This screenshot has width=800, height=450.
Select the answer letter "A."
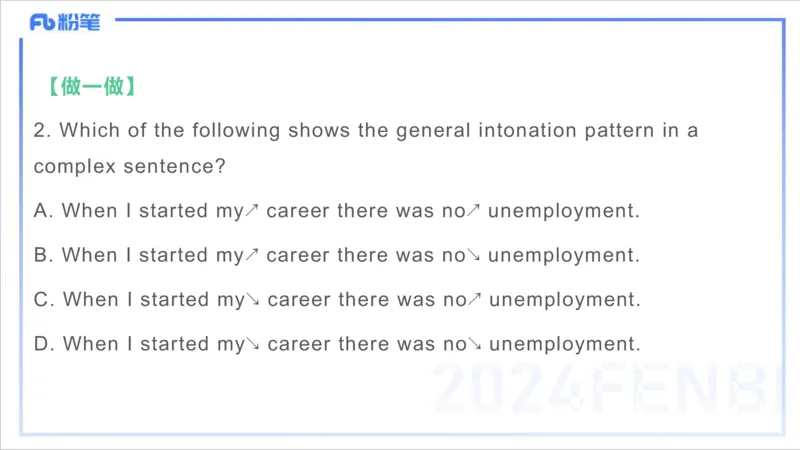(x=43, y=210)
